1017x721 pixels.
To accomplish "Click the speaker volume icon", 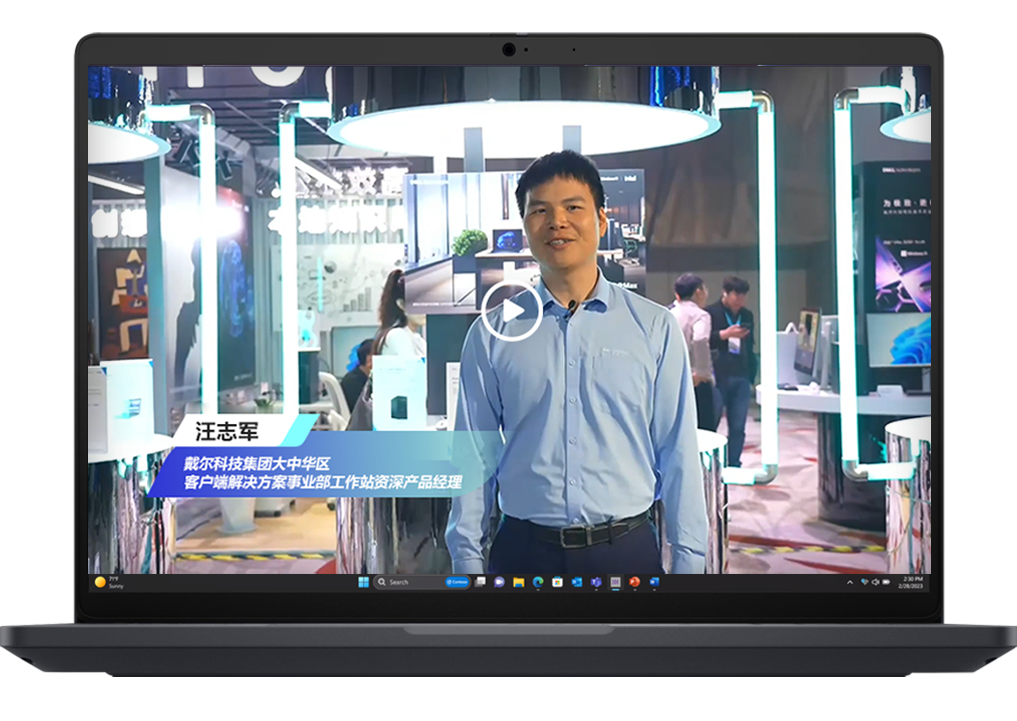I will click(875, 582).
